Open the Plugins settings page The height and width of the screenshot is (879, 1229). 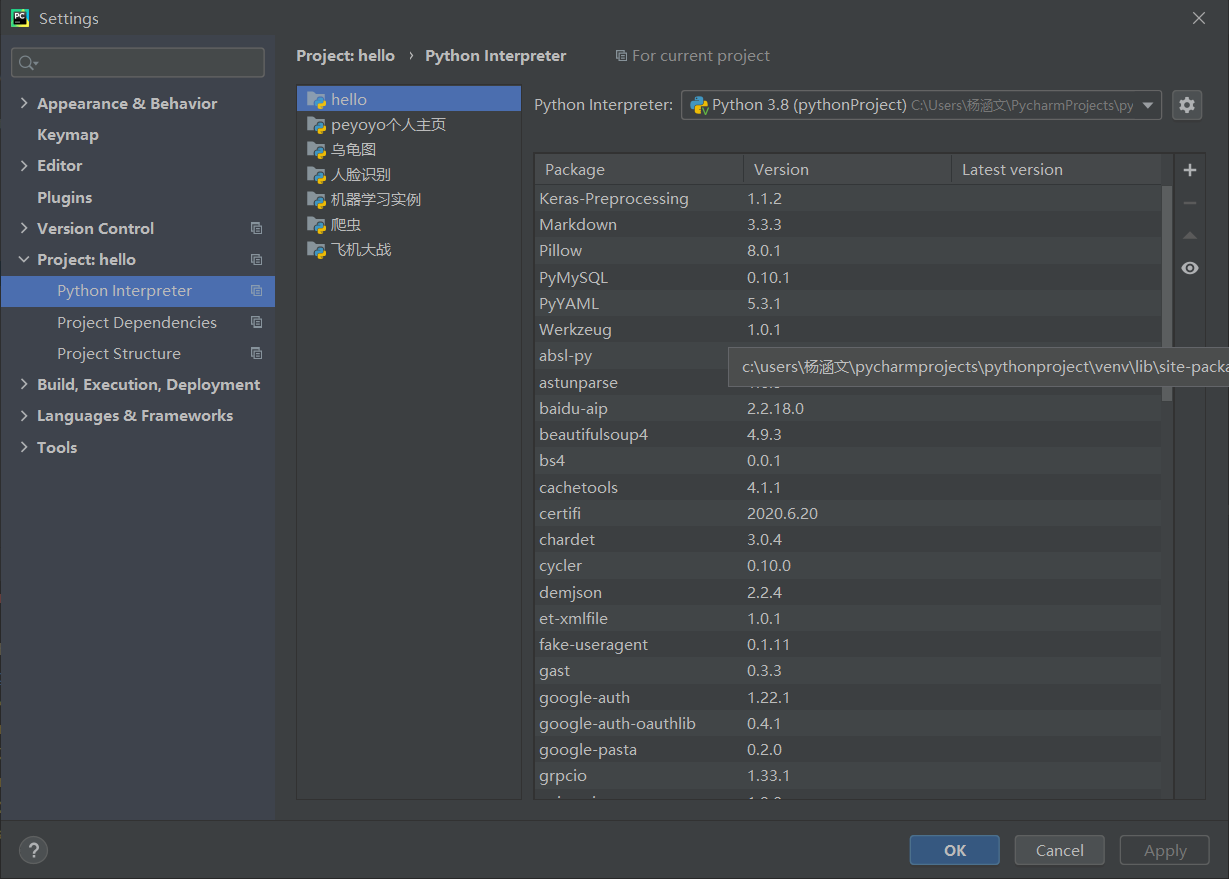point(64,197)
